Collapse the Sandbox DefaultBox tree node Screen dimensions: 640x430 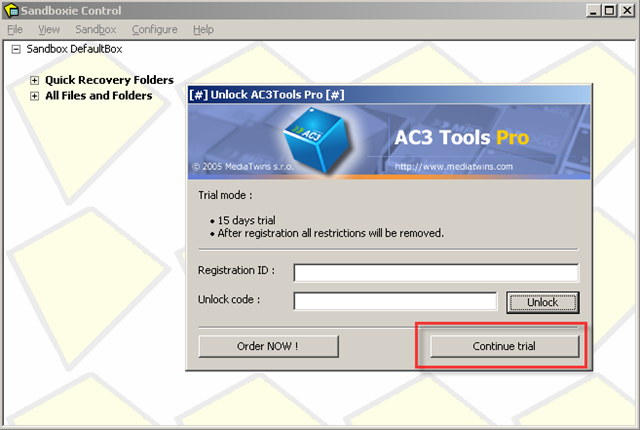coord(16,49)
